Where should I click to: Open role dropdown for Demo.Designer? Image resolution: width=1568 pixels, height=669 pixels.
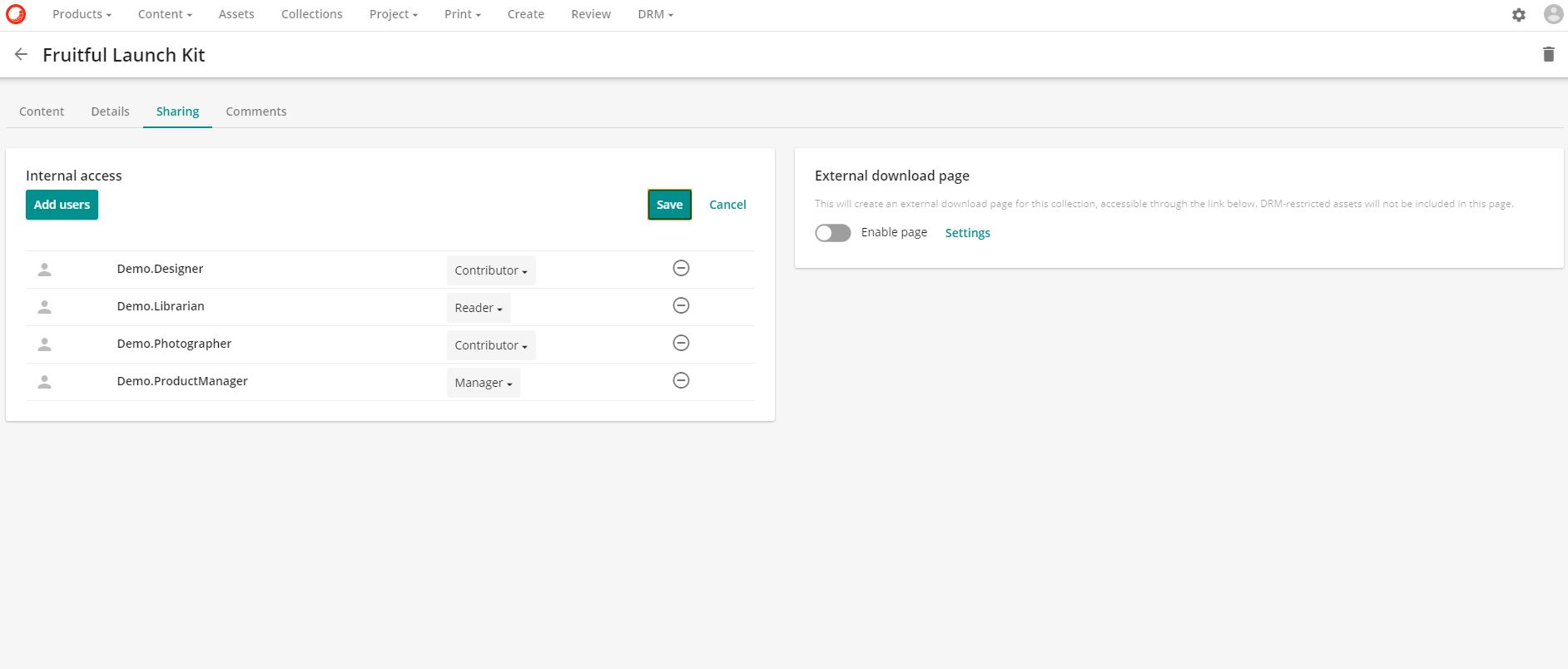click(x=491, y=270)
